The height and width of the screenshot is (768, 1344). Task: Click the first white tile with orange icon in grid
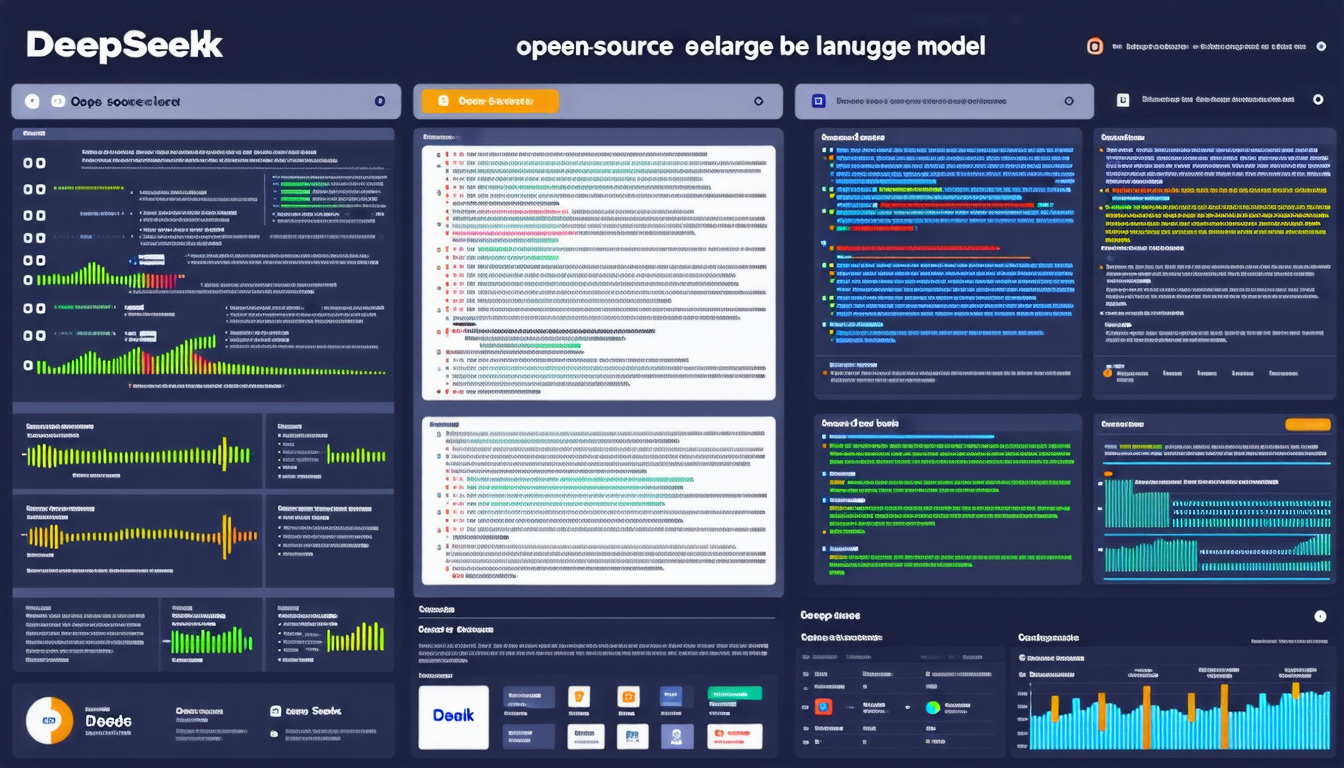[x=578, y=697]
